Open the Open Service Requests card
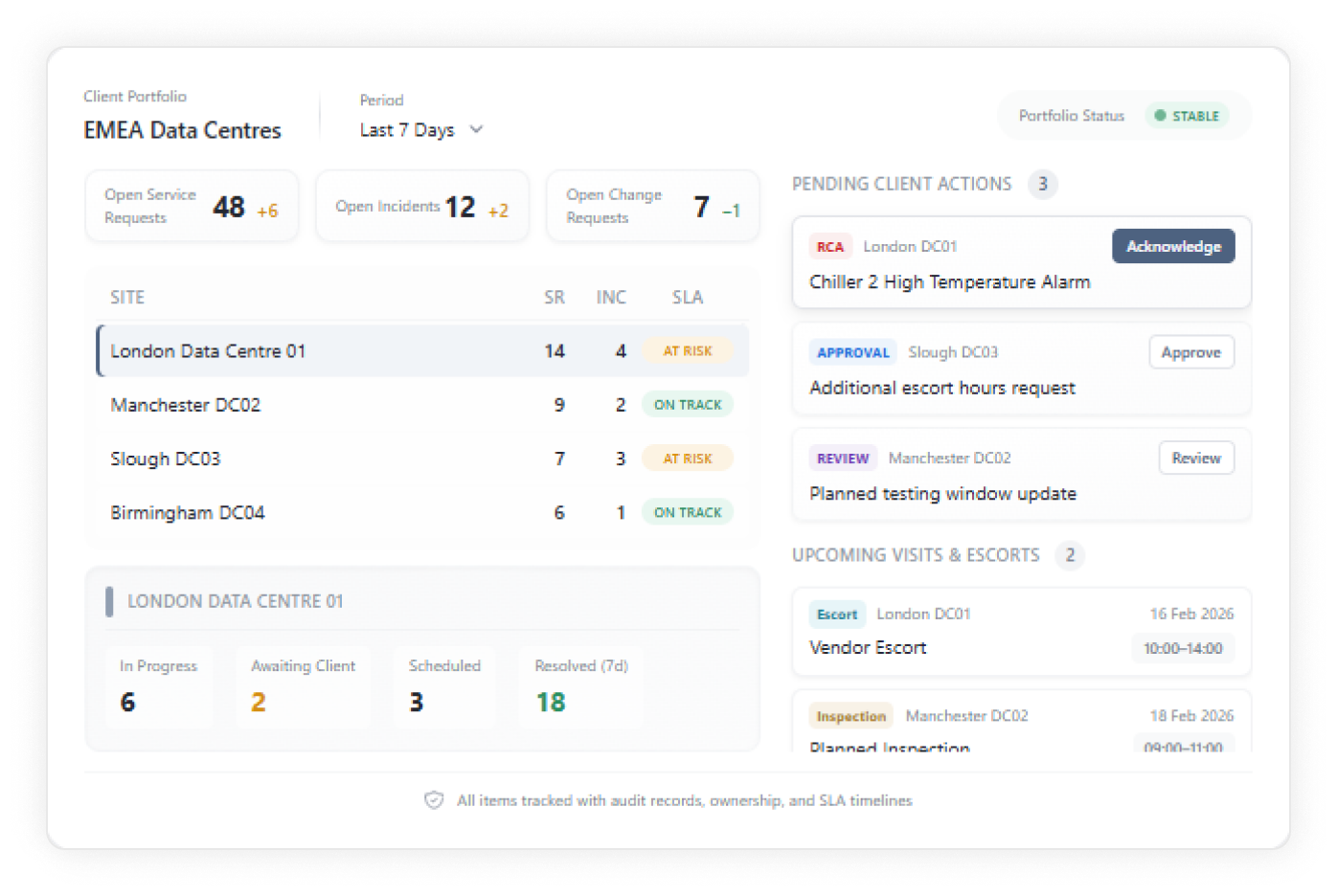Viewport: 1337px width, 896px height. pos(192,206)
